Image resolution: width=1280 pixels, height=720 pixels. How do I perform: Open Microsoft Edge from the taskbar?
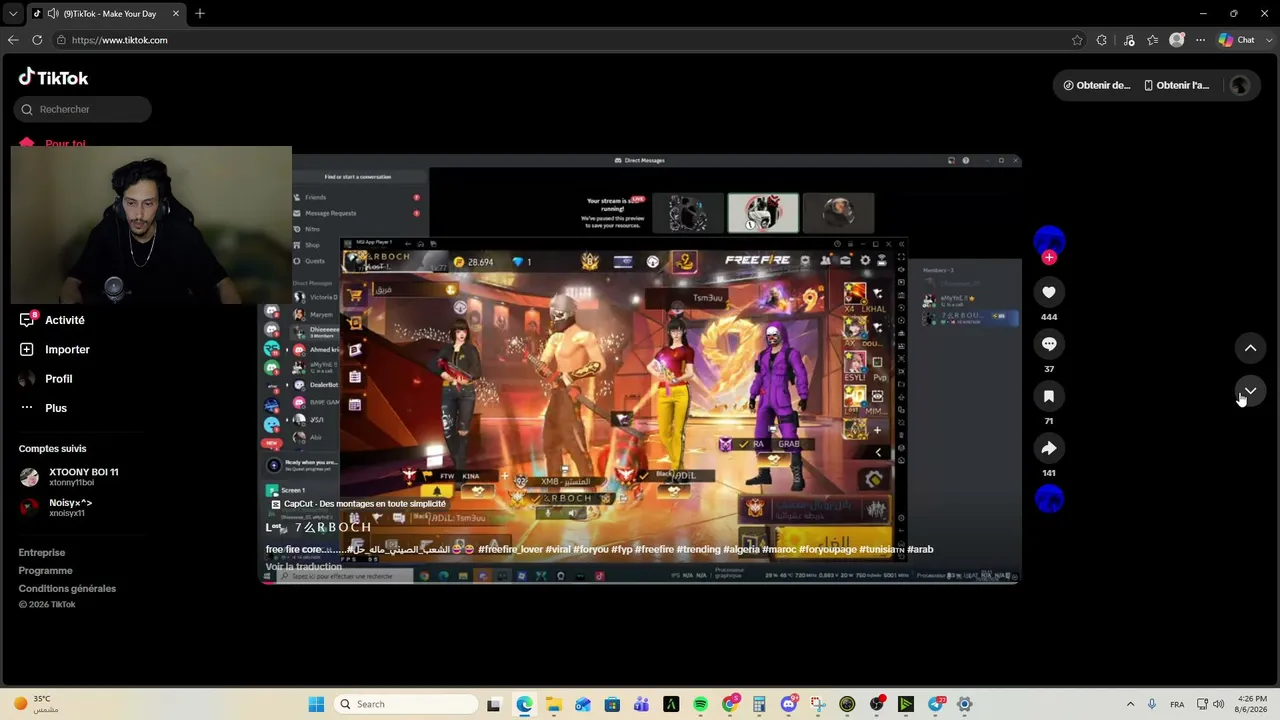click(x=524, y=704)
